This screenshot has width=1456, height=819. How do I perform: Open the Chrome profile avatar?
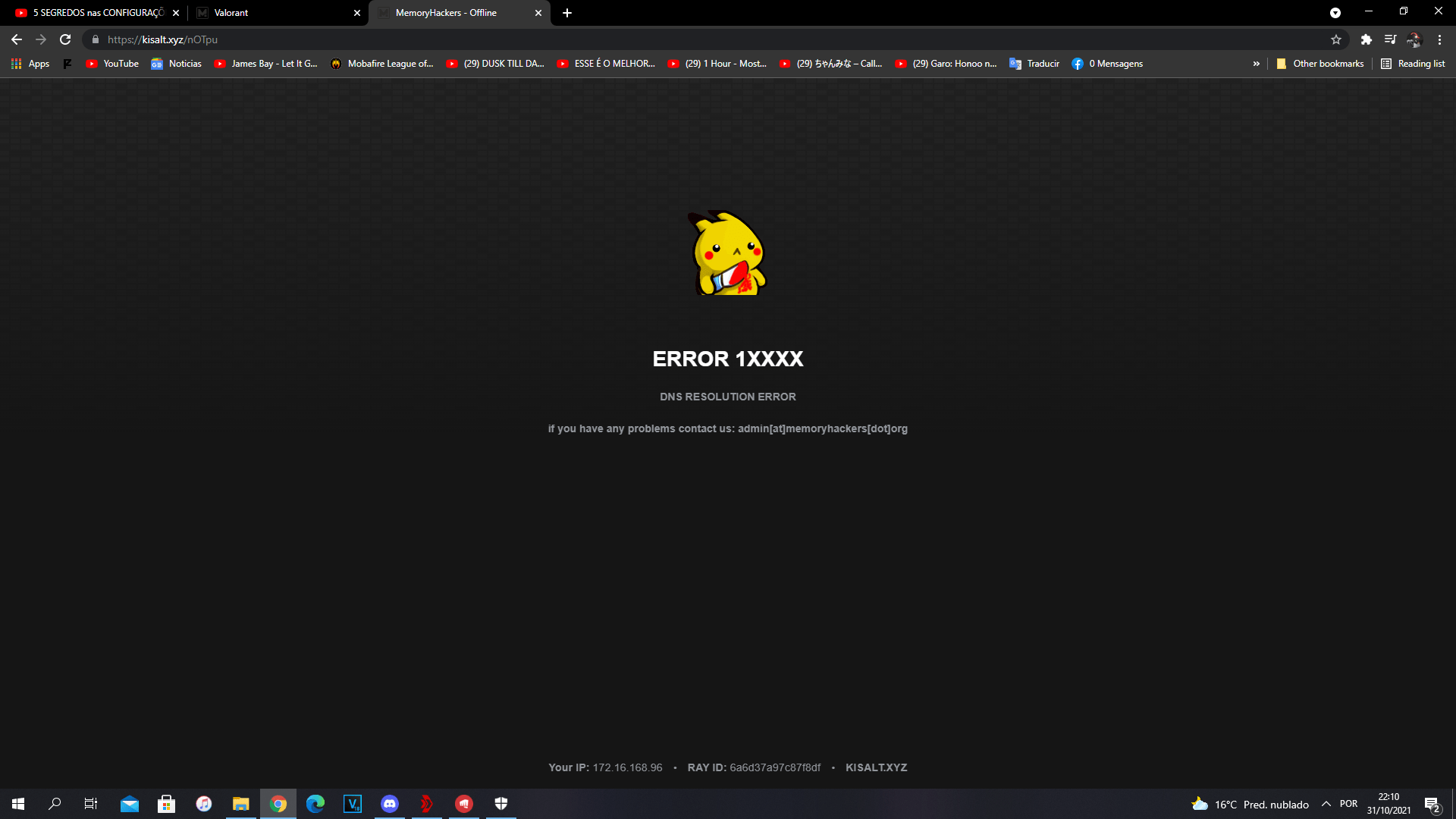click(x=1414, y=39)
